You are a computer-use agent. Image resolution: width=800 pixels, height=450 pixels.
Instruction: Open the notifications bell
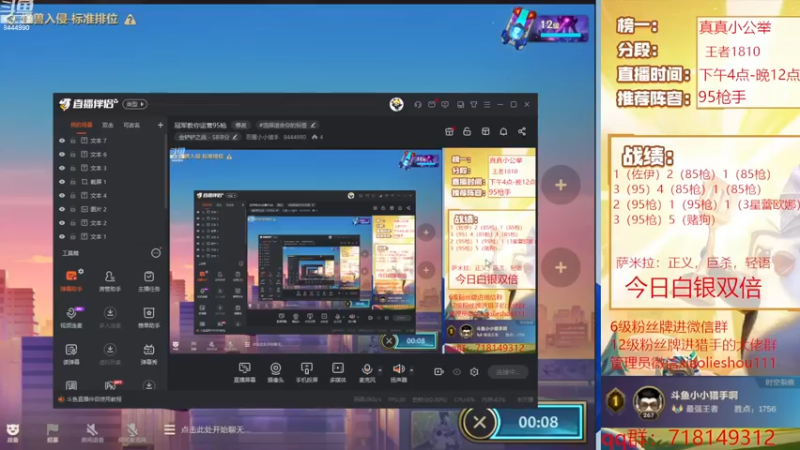(x=504, y=132)
